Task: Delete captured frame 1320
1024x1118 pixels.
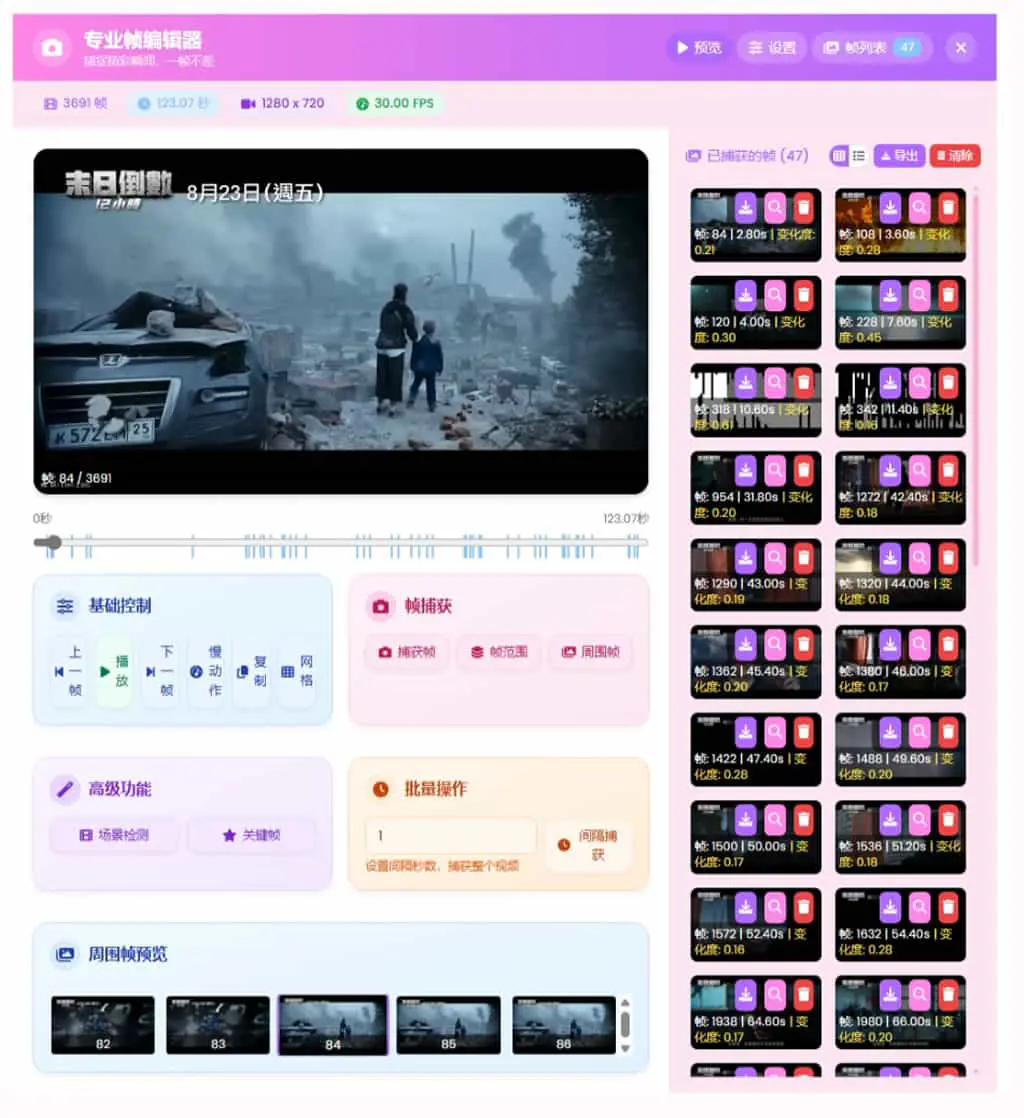Action: (948, 558)
